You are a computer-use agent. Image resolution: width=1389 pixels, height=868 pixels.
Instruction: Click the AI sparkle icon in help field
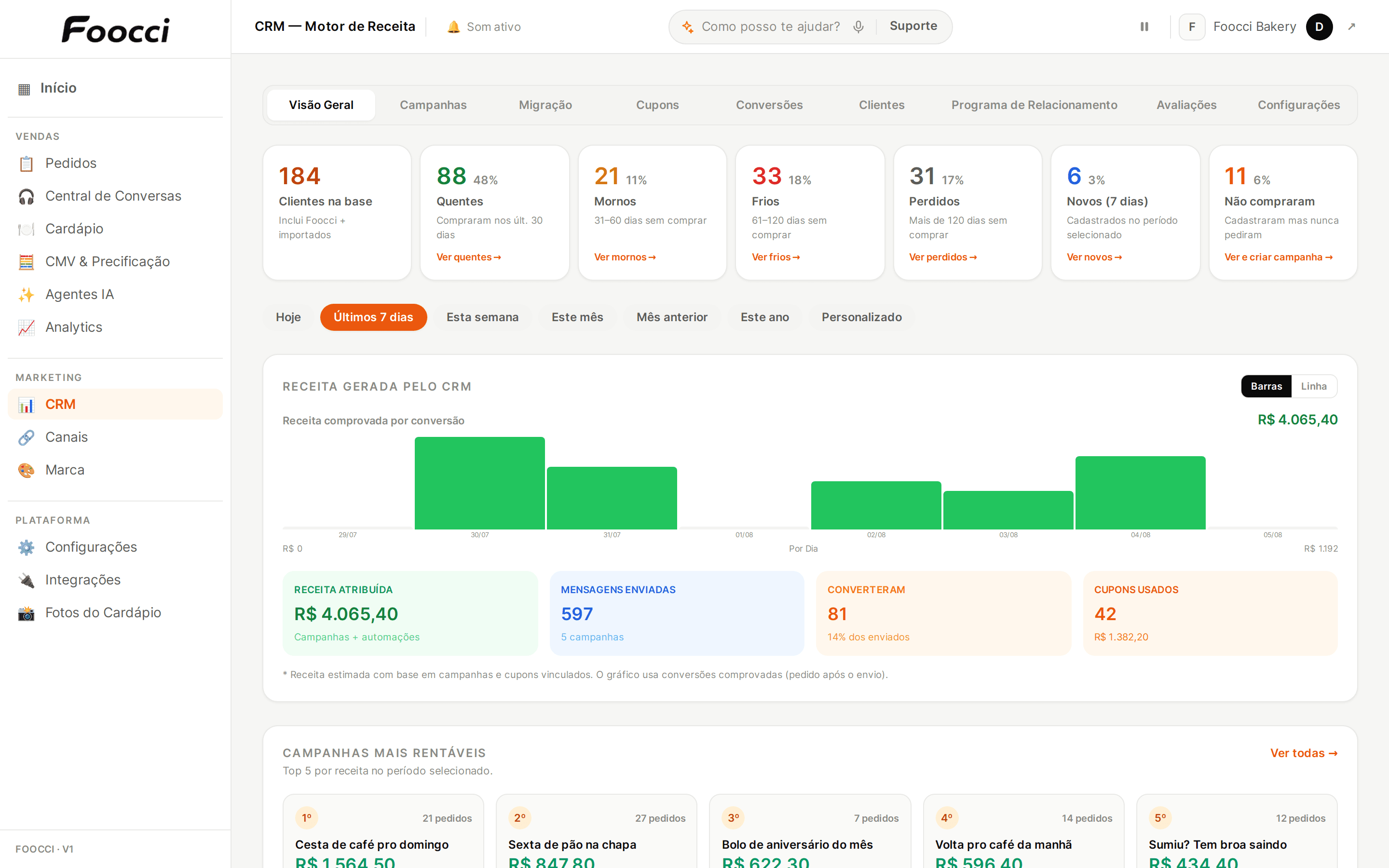pos(688,27)
